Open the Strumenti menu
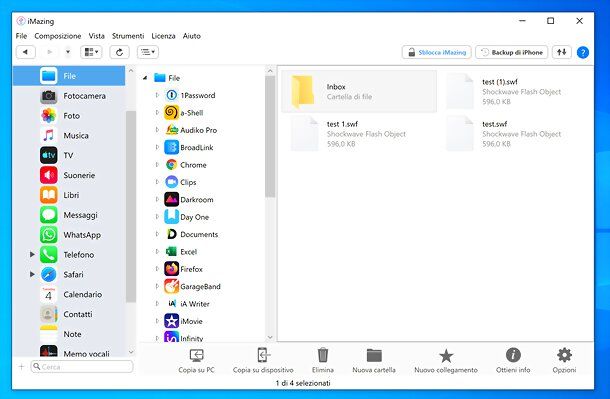 (128, 36)
